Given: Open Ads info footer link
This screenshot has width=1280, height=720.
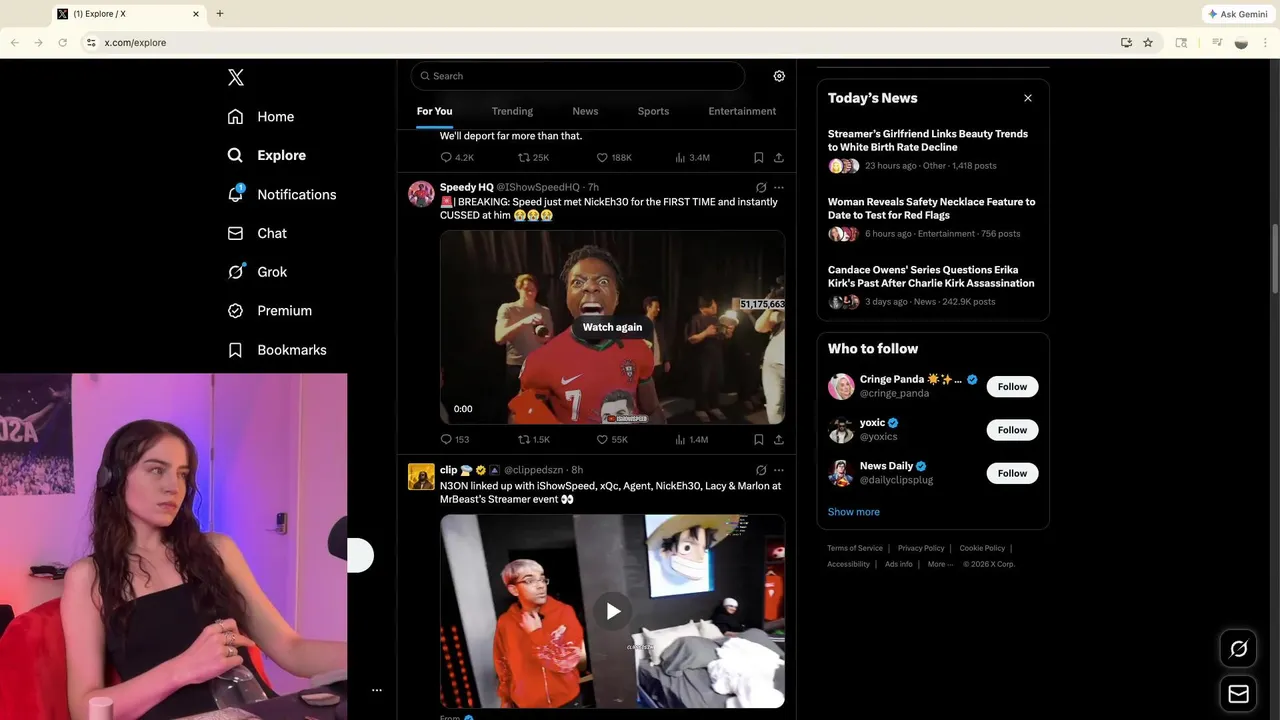Looking at the screenshot, I should pos(899,564).
